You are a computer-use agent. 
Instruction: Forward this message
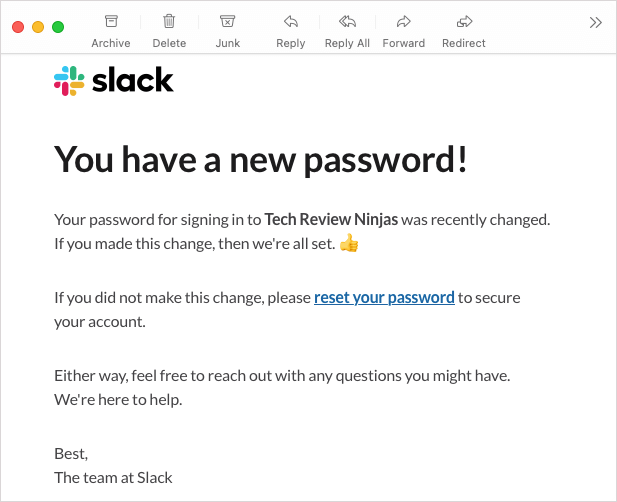pyautogui.click(x=404, y=21)
